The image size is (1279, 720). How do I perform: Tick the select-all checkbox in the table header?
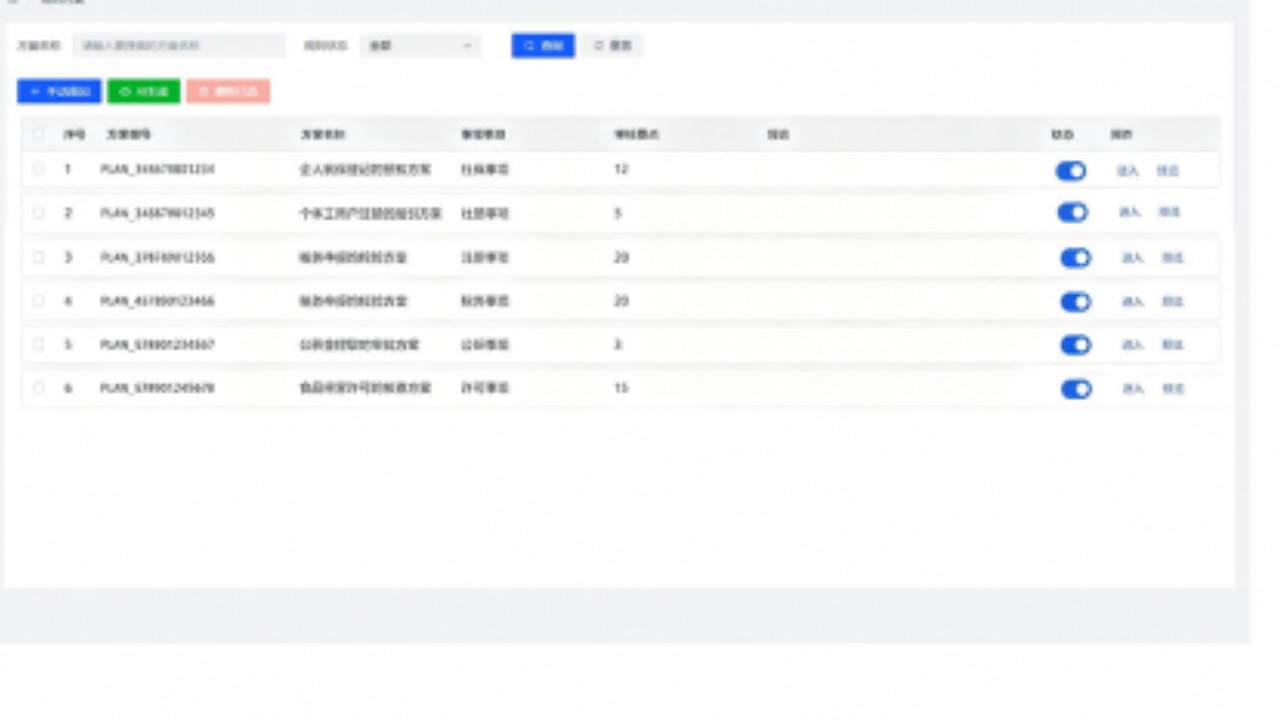pos(38,133)
